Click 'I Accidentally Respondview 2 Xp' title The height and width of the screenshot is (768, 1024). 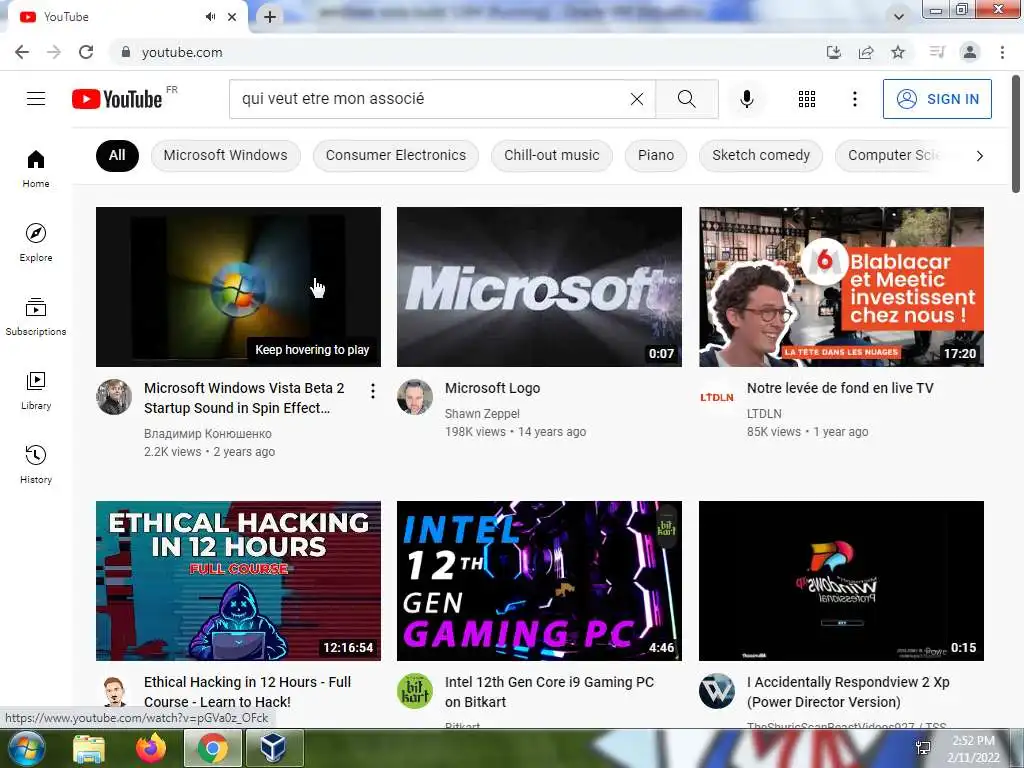point(848,692)
